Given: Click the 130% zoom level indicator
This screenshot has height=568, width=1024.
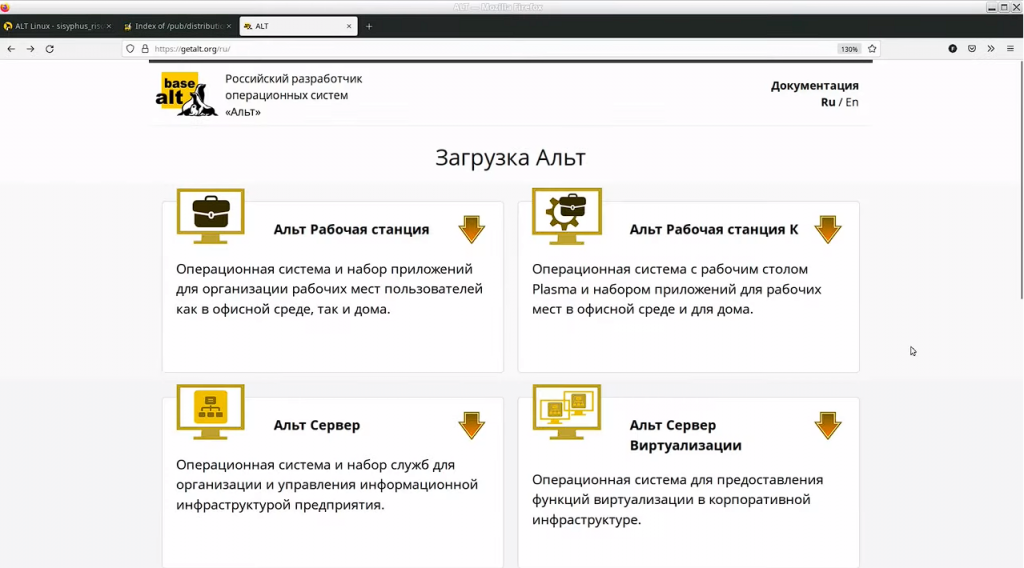Looking at the screenshot, I should pyautogui.click(x=849, y=49).
